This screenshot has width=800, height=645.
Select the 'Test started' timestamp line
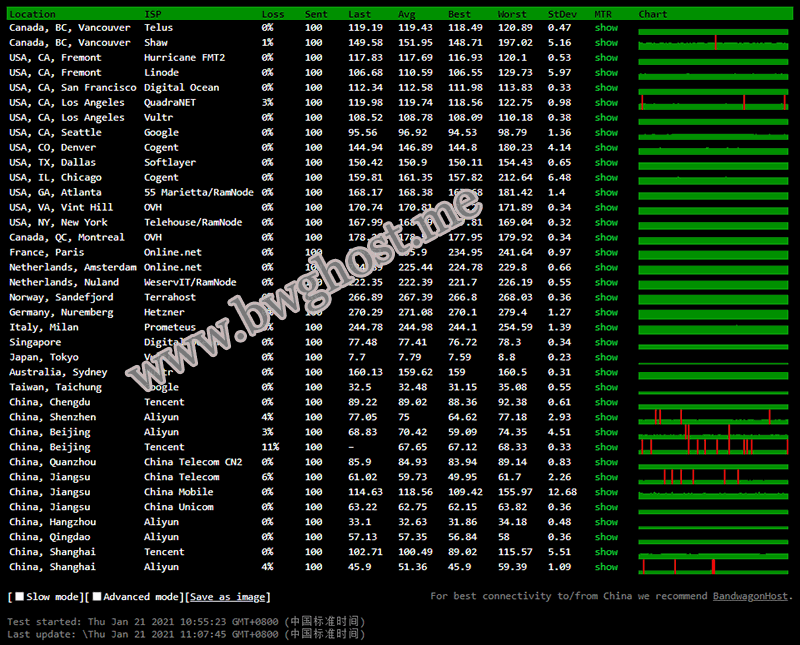click(x=186, y=622)
